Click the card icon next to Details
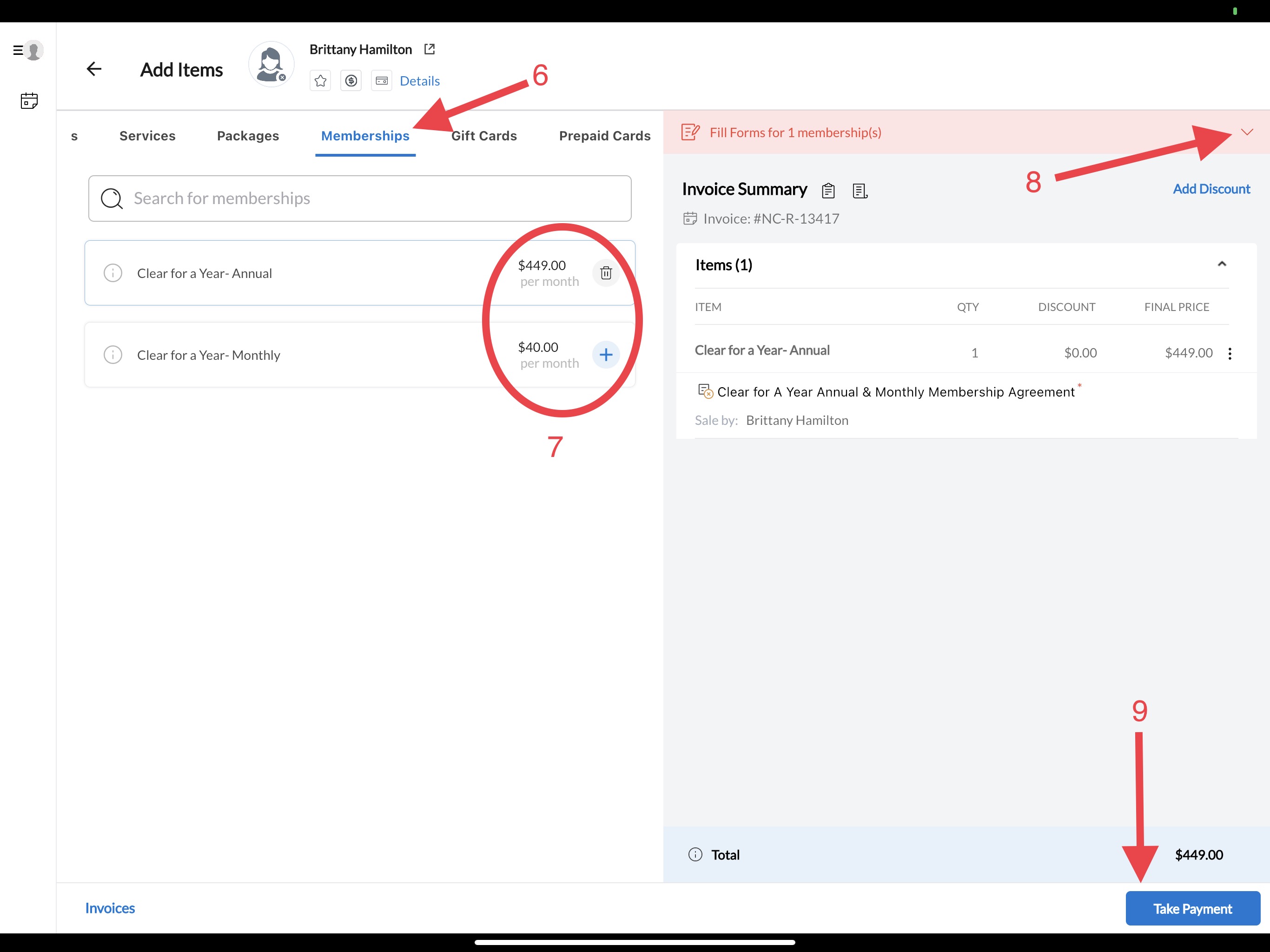The image size is (1270, 952). coord(382,81)
